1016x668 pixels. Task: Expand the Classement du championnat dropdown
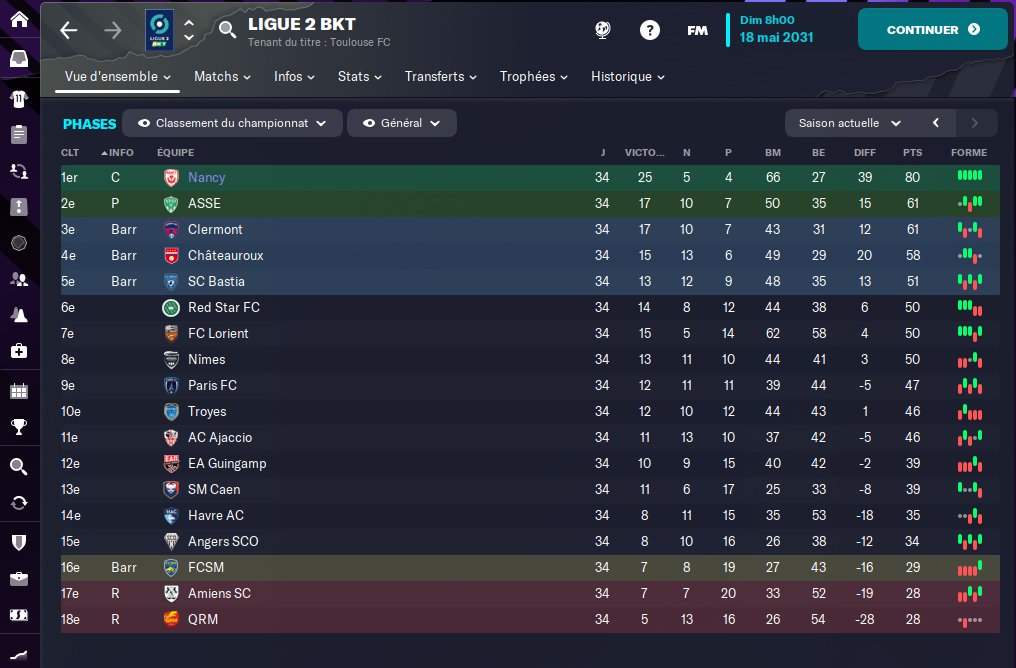pos(232,123)
